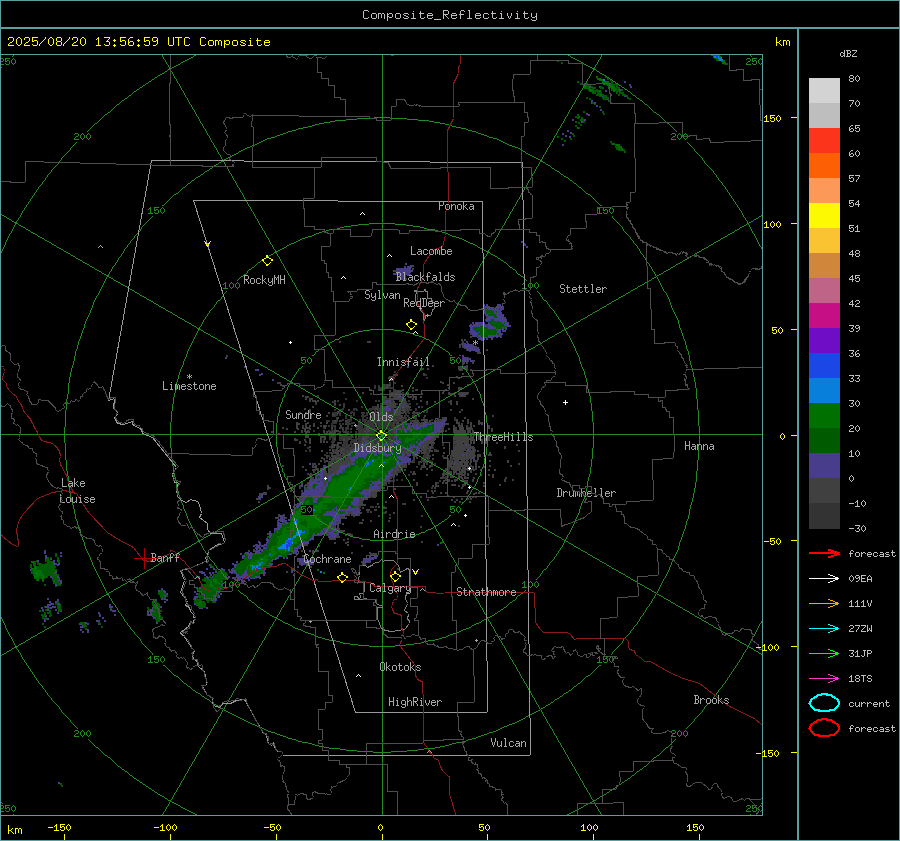This screenshot has width=900, height=841.
Task: Click the red 60-65 dBZ color swatch
Action: click(x=824, y=141)
